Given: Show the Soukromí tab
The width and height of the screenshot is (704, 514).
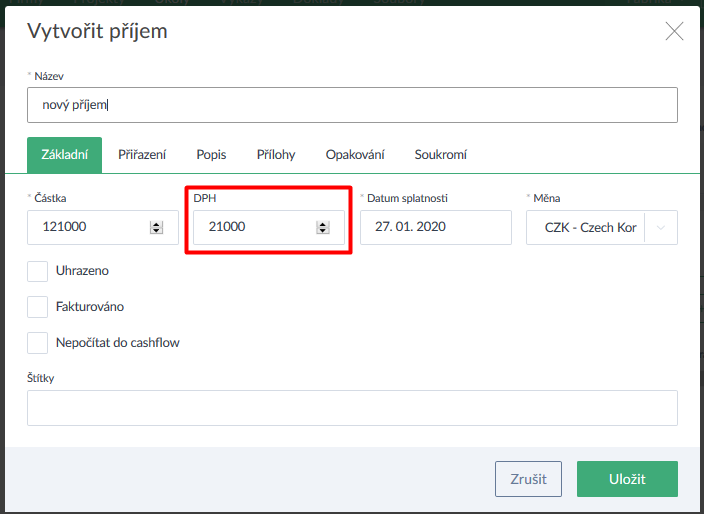Looking at the screenshot, I should pos(440,155).
